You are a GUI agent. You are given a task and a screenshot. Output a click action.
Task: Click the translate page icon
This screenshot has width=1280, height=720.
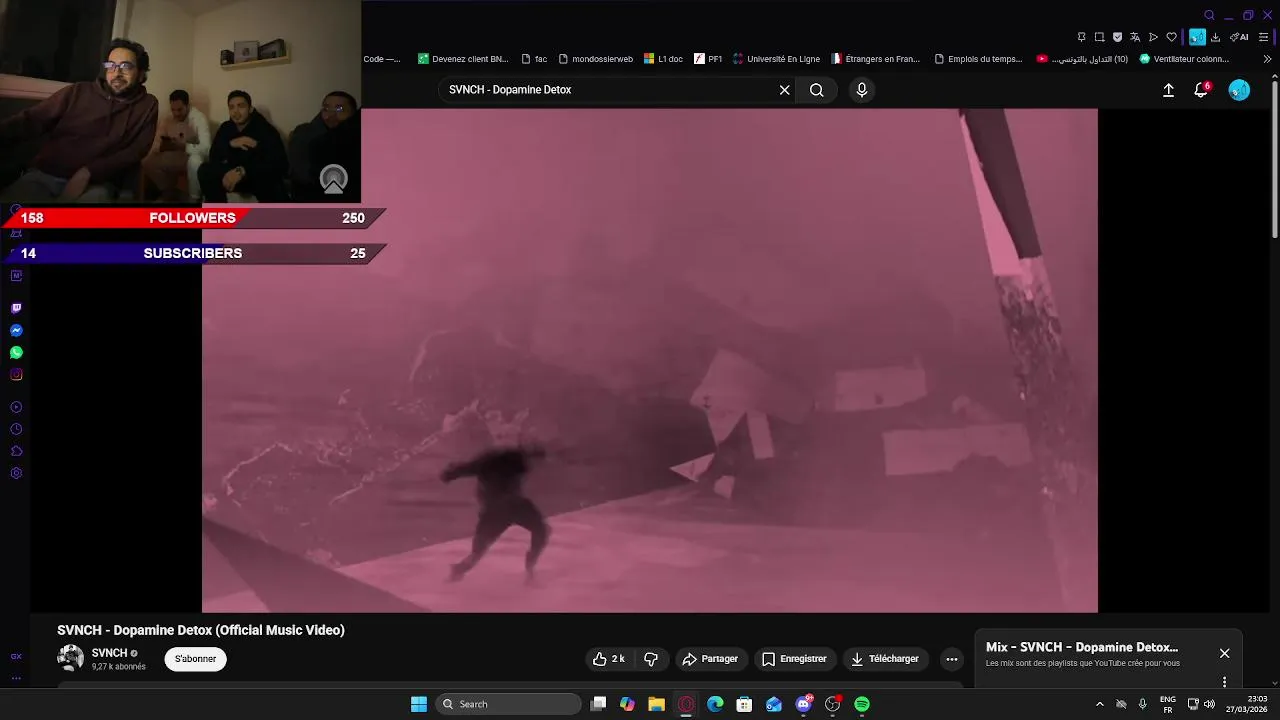1135,37
